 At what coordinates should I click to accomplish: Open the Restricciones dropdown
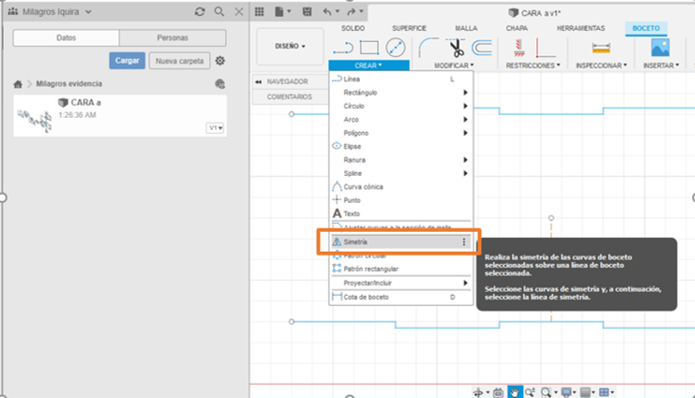533,66
